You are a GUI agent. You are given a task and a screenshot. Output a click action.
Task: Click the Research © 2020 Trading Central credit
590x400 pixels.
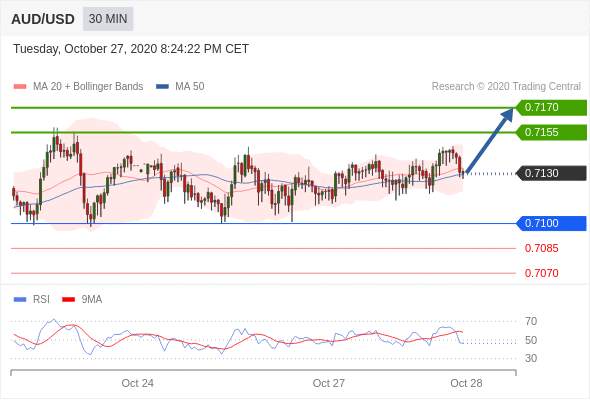pyautogui.click(x=506, y=87)
